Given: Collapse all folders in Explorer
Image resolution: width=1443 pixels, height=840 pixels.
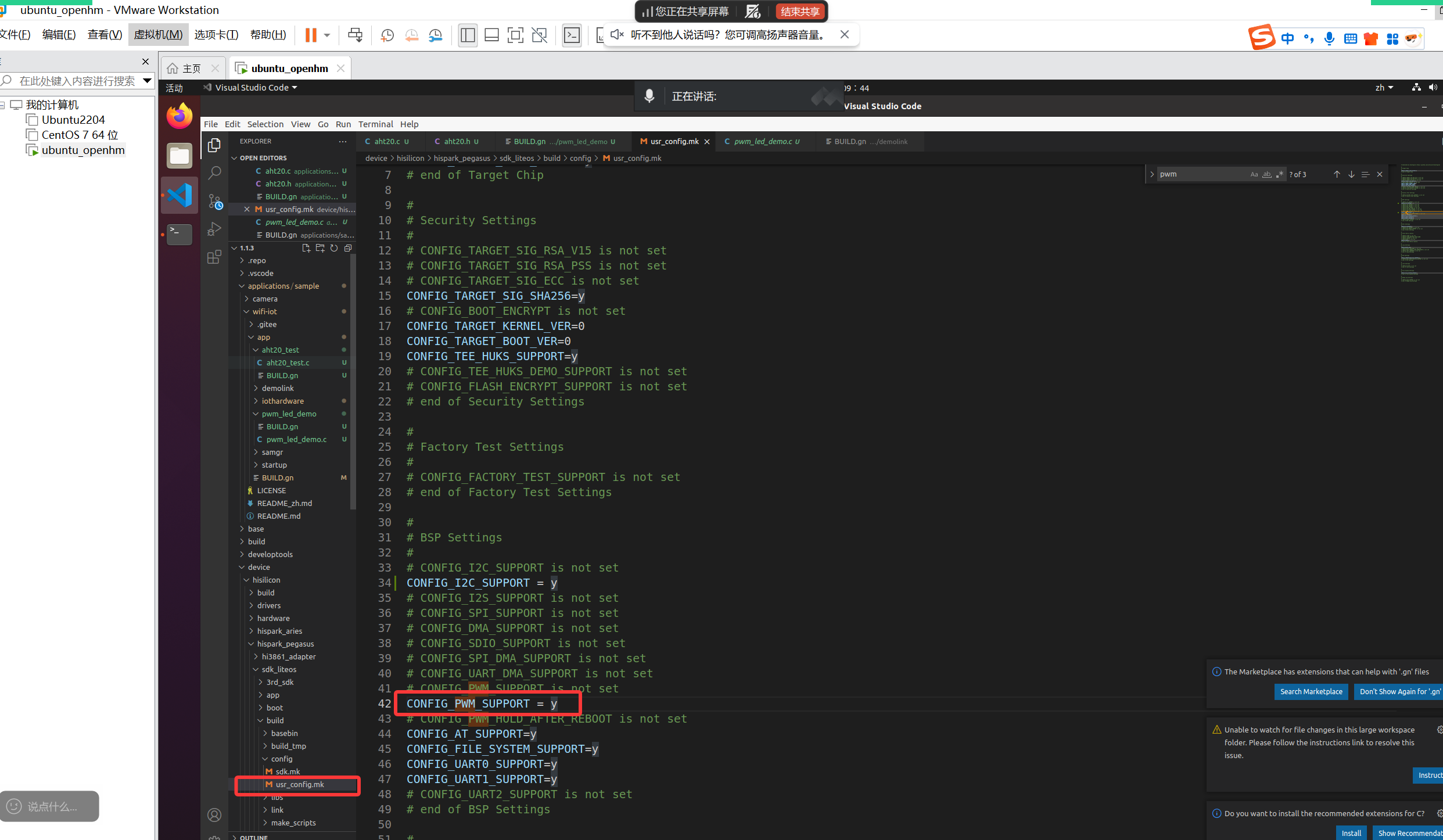Looking at the screenshot, I should coord(348,248).
